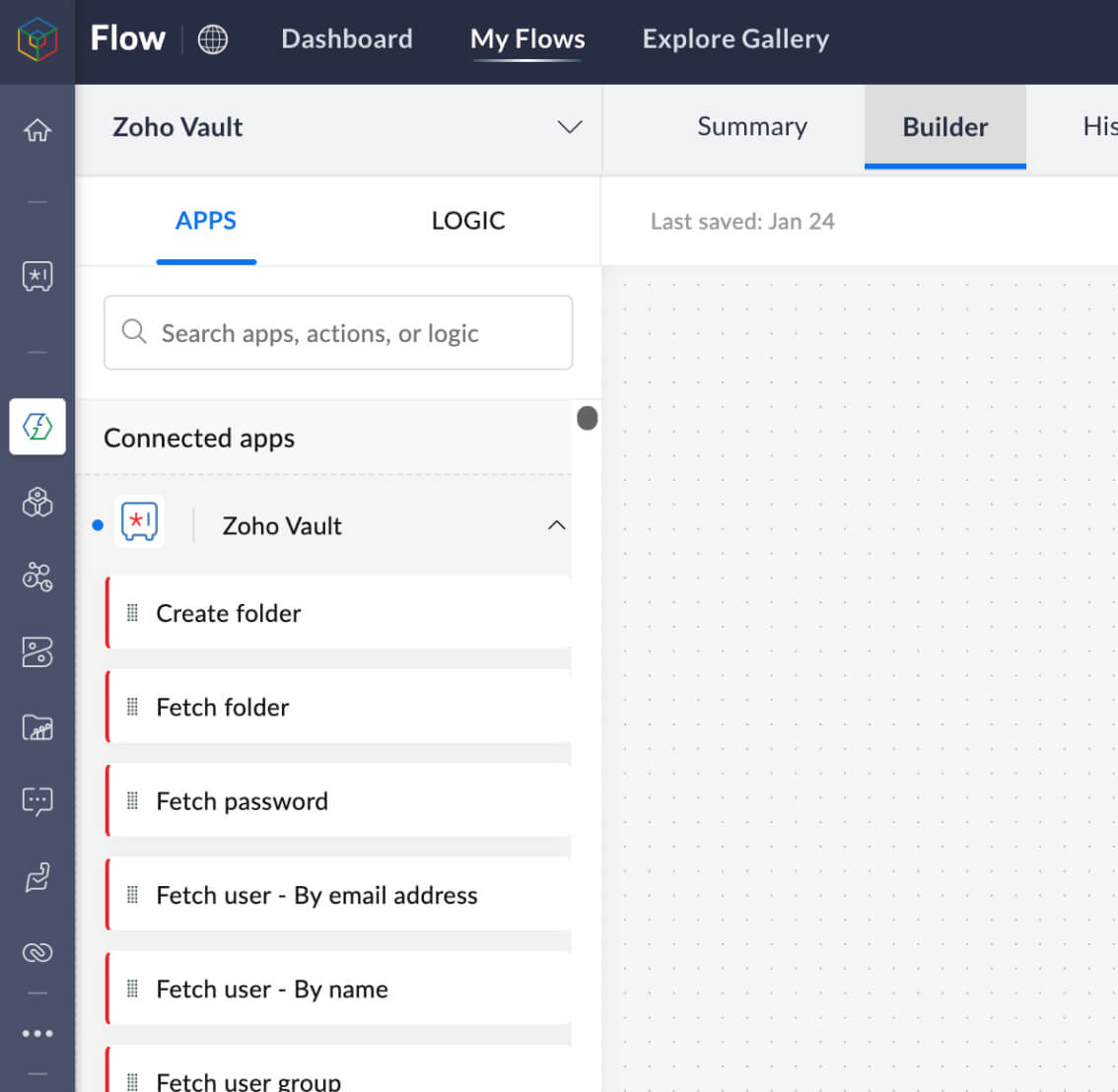The height and width of the screenshot is (1092, 1118).
Task: Click the Zoho Vault app icon in Connected apps
Action: [139, 521]
